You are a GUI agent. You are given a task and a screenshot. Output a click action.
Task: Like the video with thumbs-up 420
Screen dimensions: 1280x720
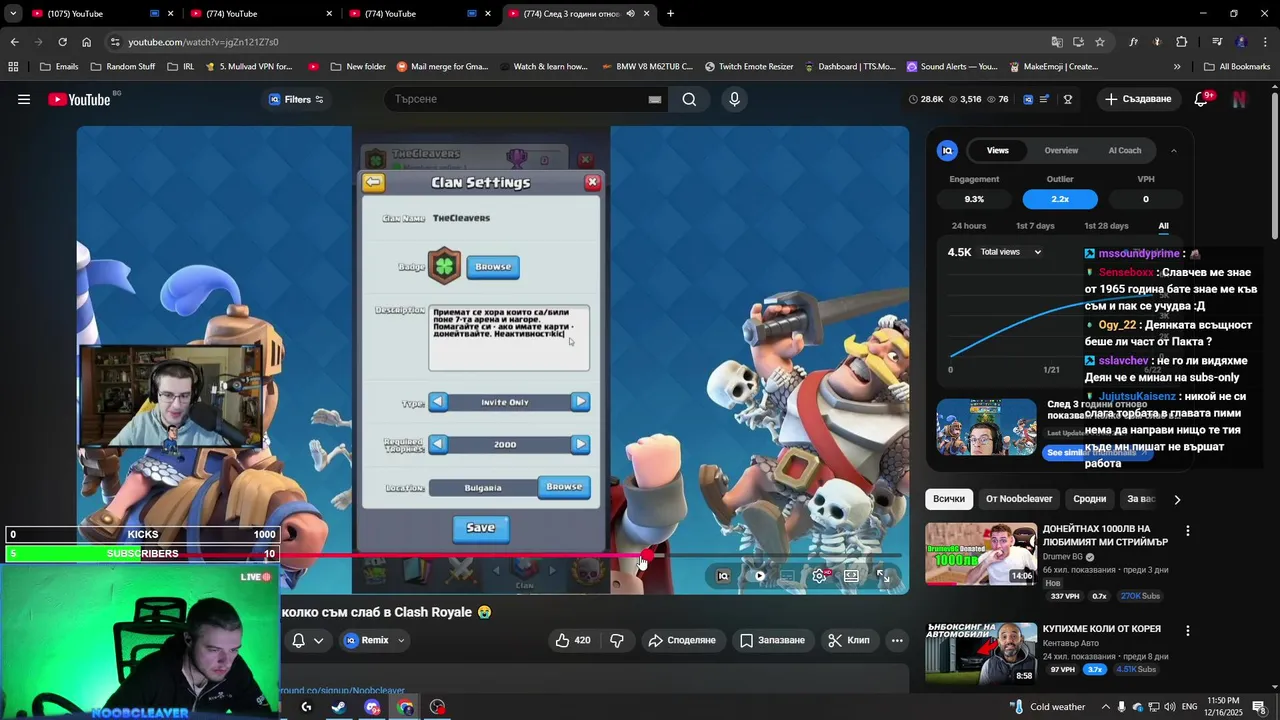point(573,640)
